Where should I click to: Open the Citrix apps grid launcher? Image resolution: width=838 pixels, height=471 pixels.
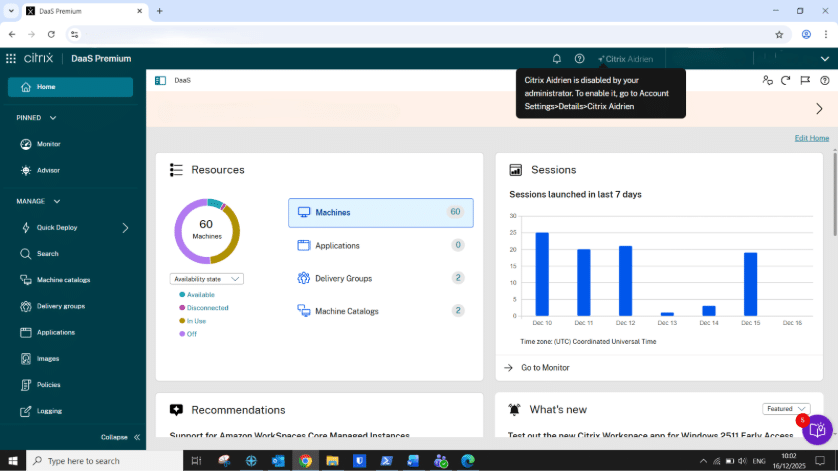[11, 59]
